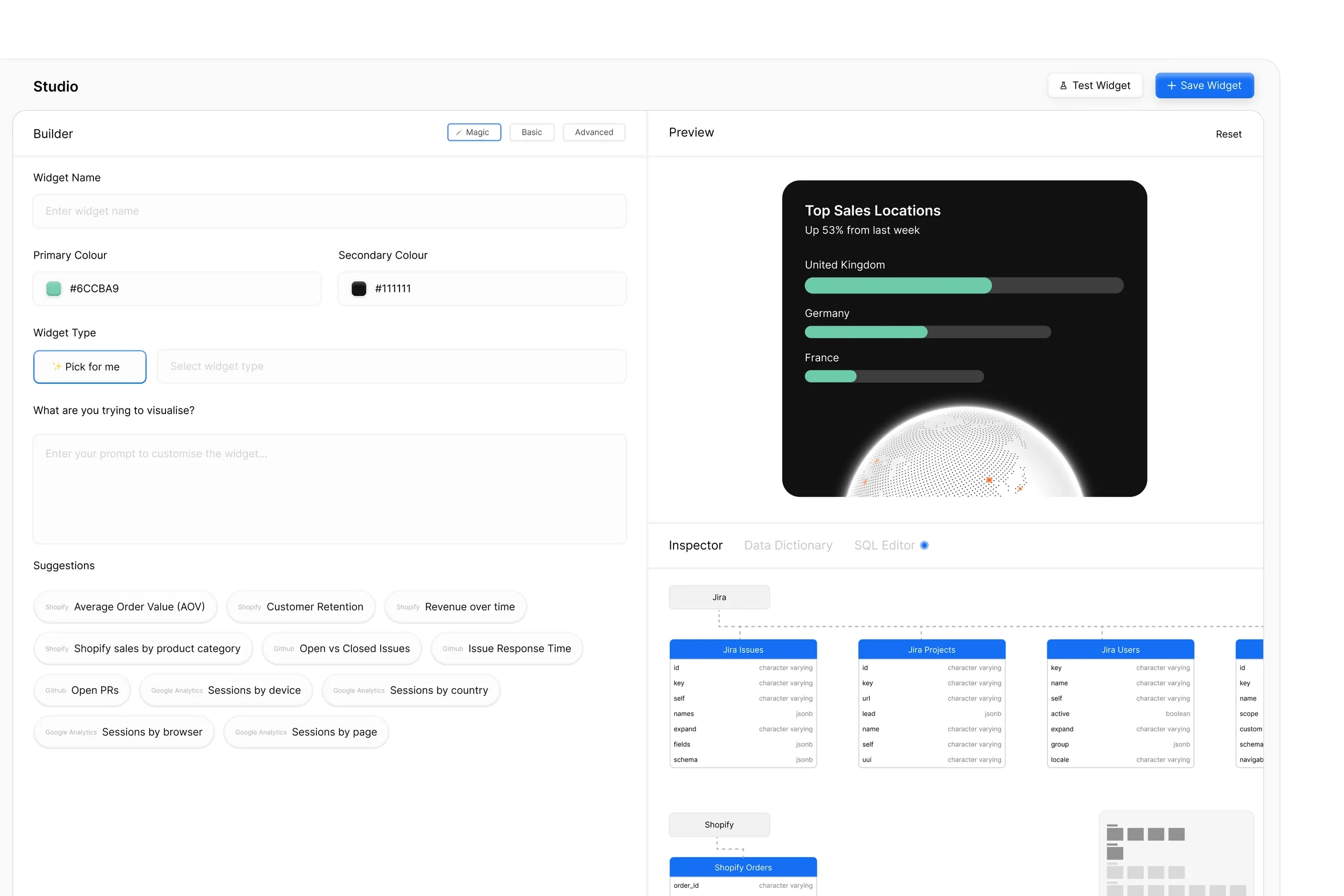Click the 'order_id' row in Shopify Orders

[743, 886]
